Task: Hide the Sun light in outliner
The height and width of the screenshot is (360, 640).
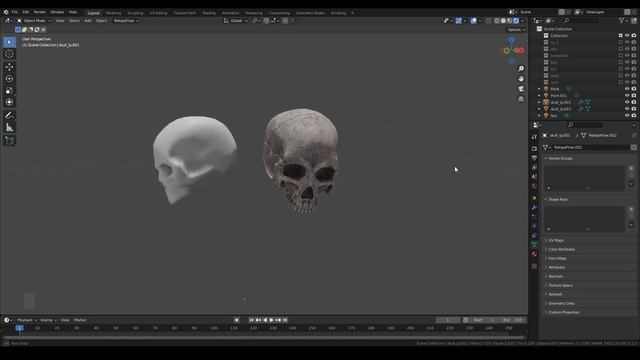Action: click(627, 116)
